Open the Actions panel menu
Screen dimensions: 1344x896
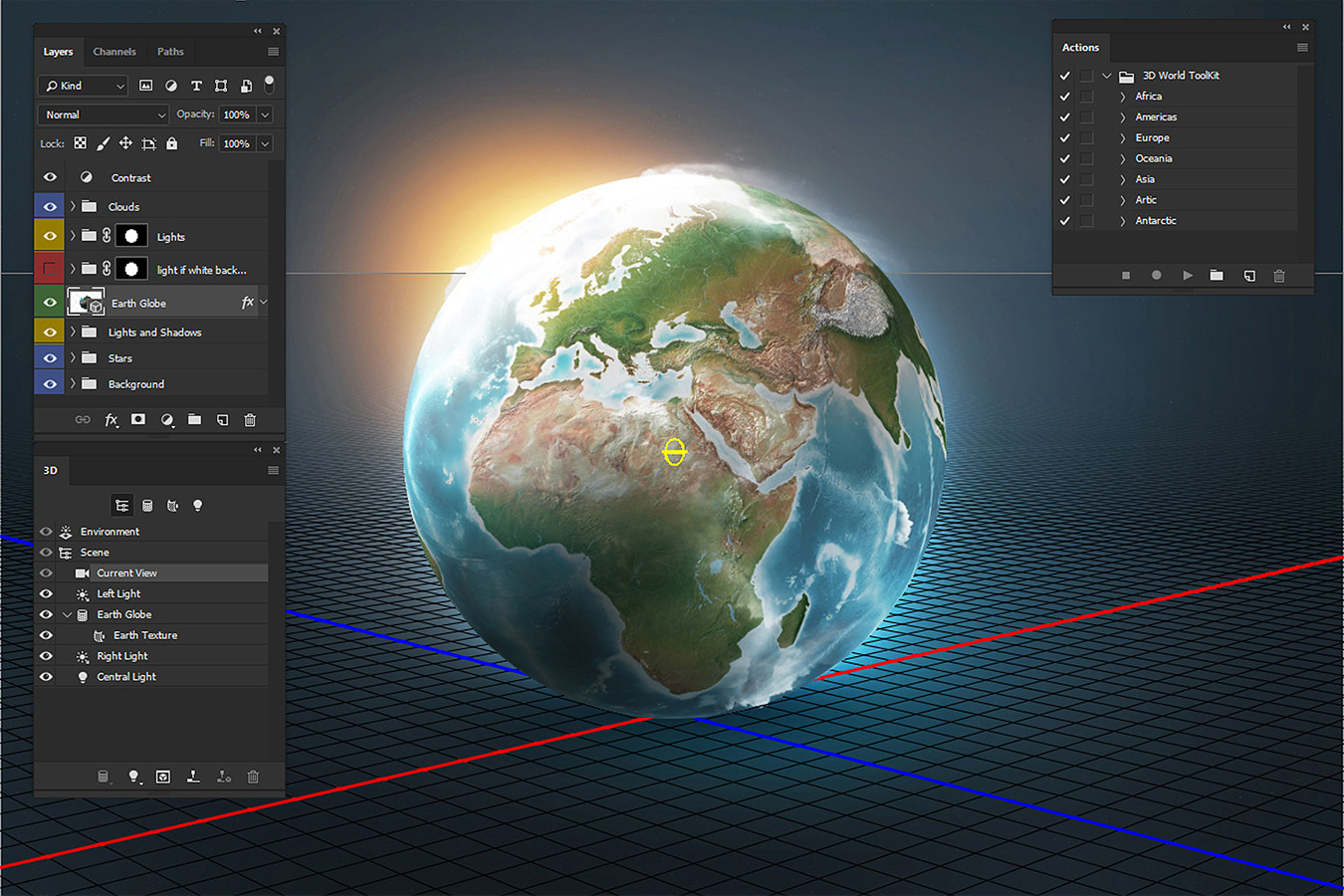click(x=1302, y=47)
